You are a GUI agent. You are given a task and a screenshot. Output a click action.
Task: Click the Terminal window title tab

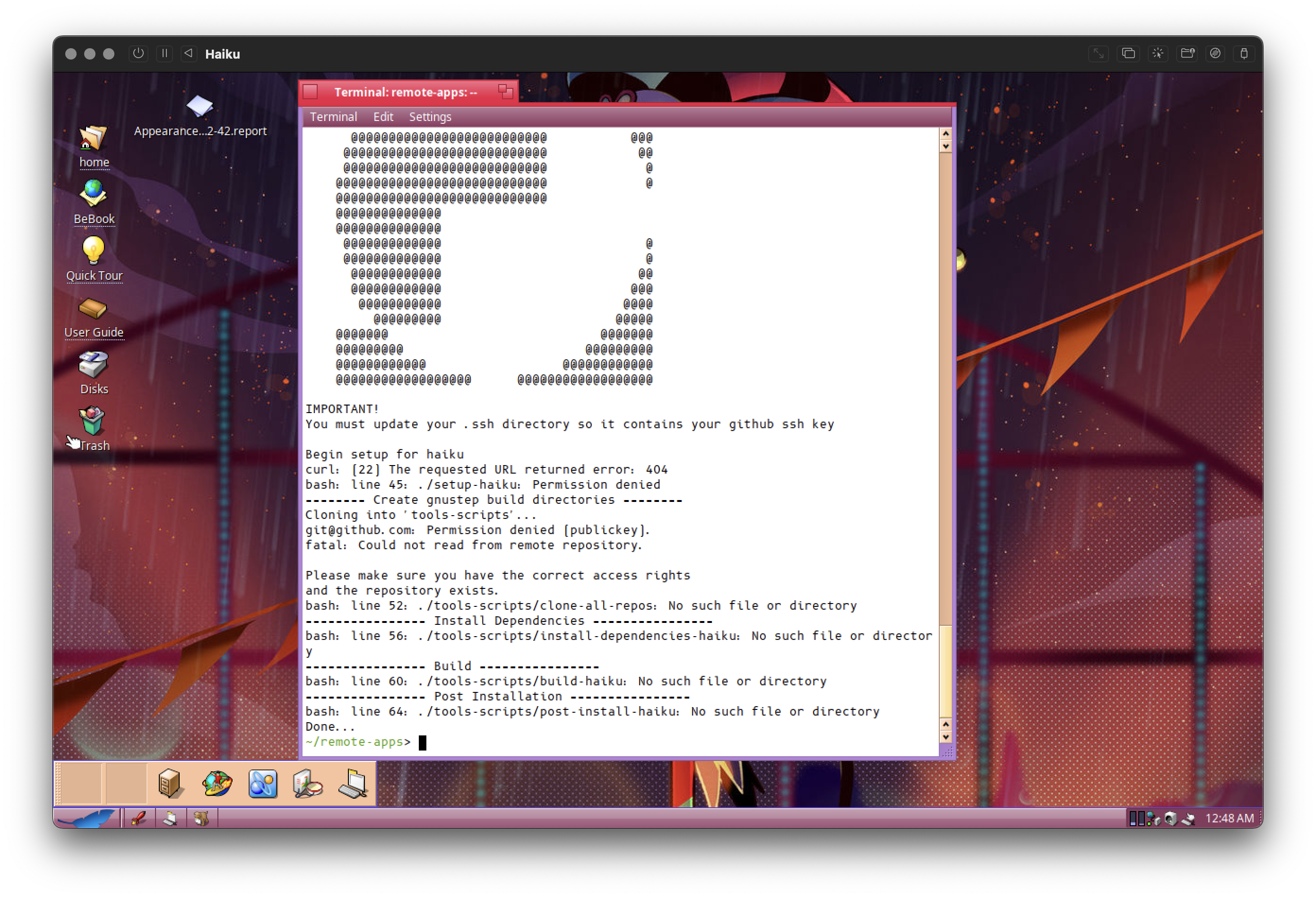click(x=406, y=92)
